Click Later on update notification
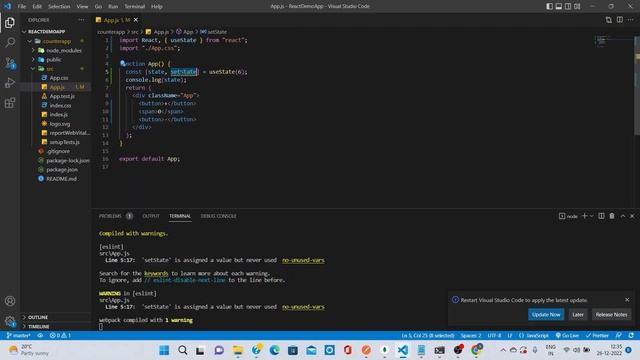Image resolution: width=640 pixels, height=360 pixels. coord(578,314)
